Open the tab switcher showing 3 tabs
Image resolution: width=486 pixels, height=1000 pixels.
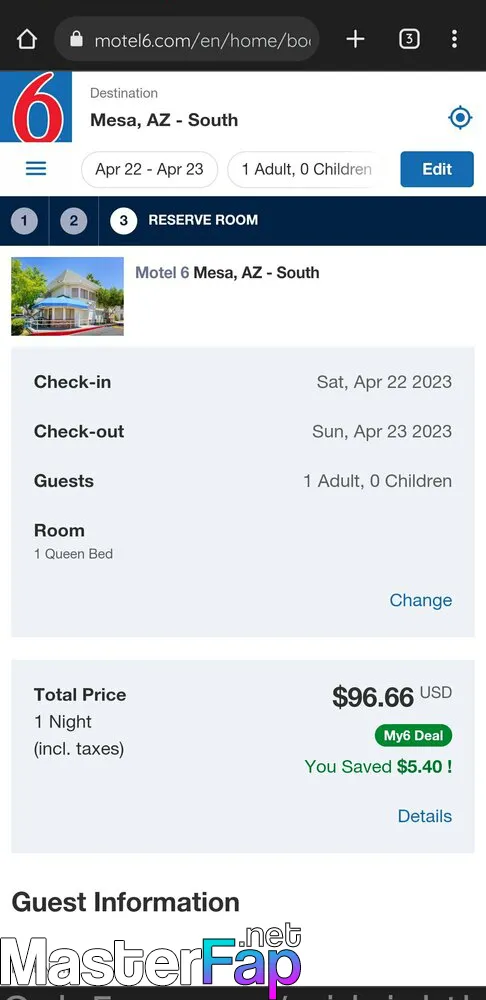409,40
